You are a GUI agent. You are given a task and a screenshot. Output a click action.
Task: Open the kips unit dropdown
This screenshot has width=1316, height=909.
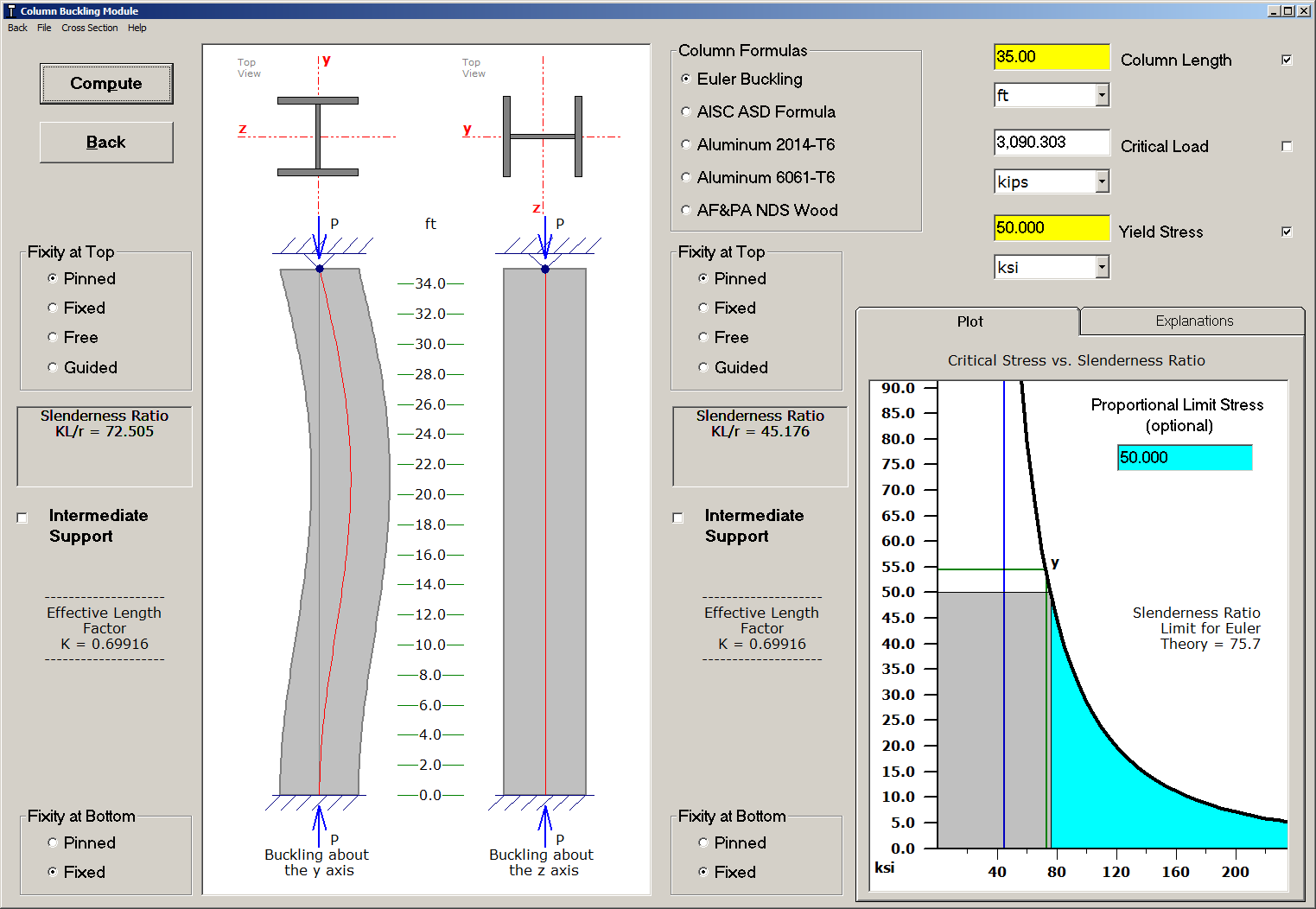tap(1099, 181)
